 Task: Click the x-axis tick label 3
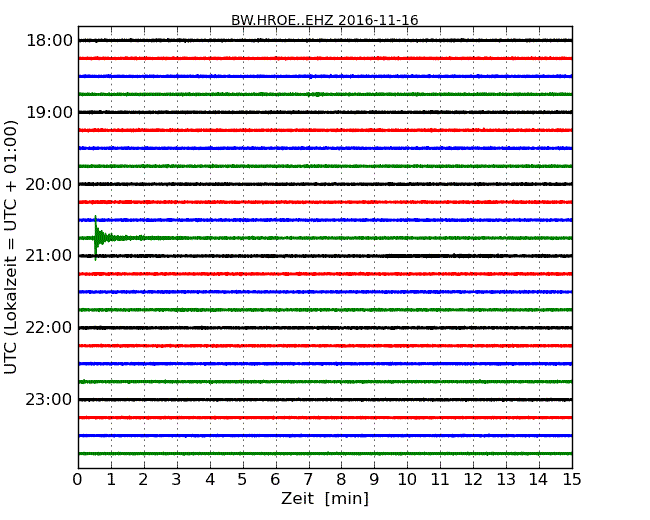(177, 480)
